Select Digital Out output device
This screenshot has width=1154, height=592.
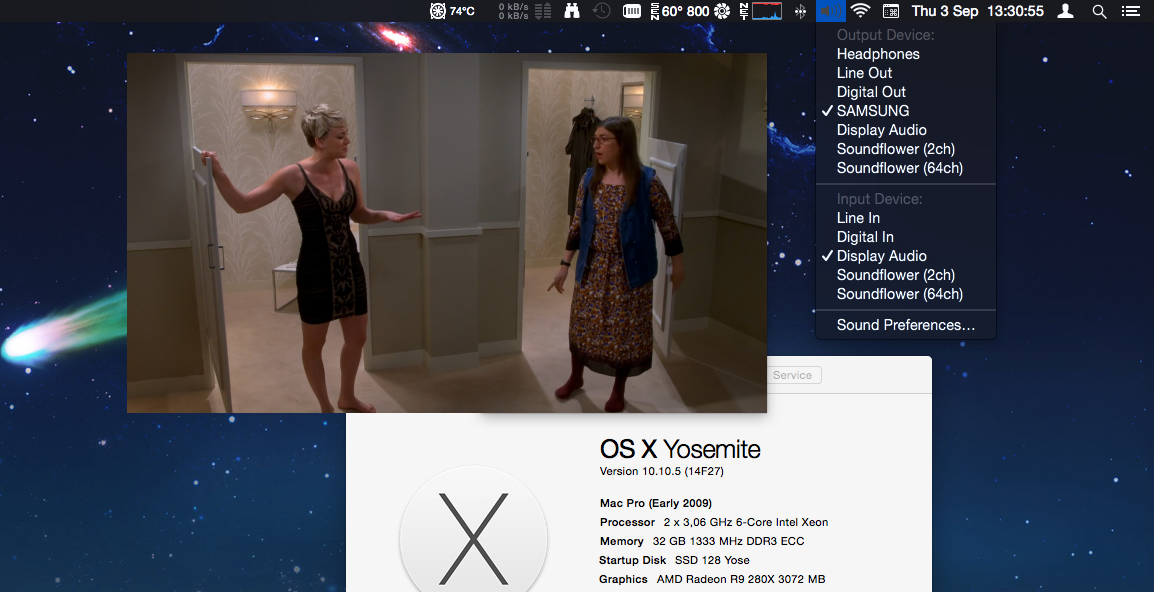(906, 92)
